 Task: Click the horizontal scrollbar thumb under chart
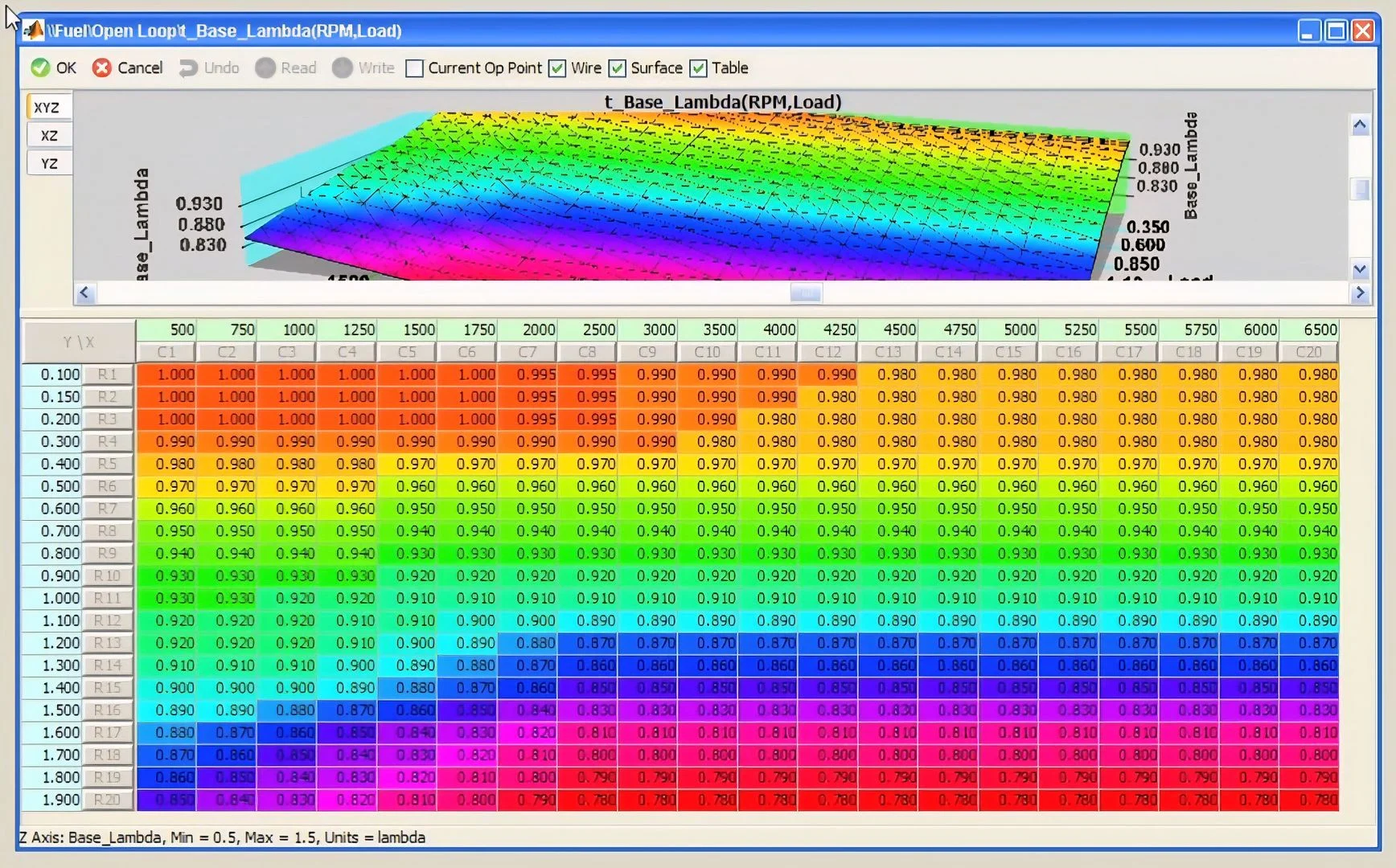point(806,293)
